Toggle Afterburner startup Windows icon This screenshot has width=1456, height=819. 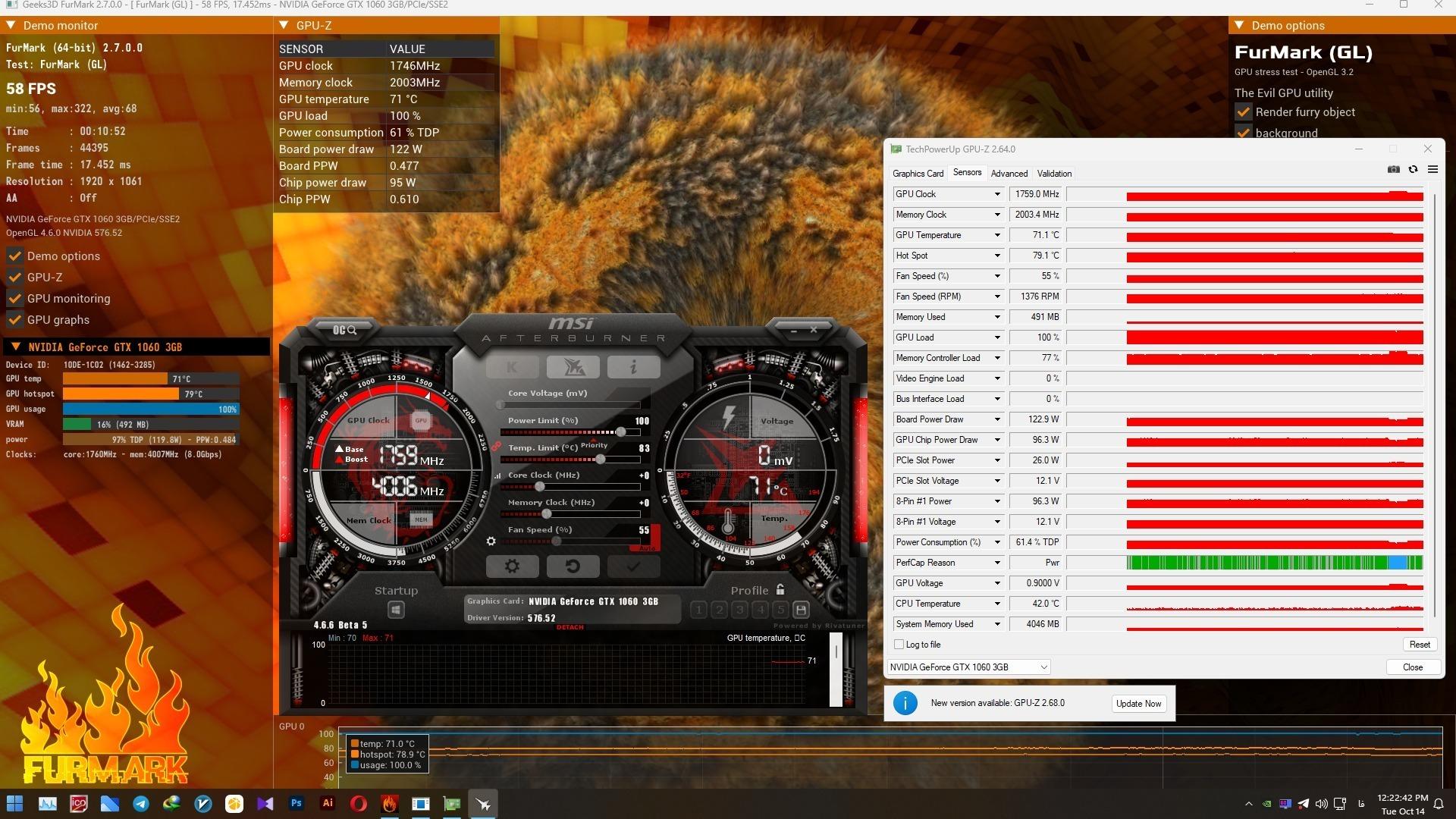coord(396,610)
